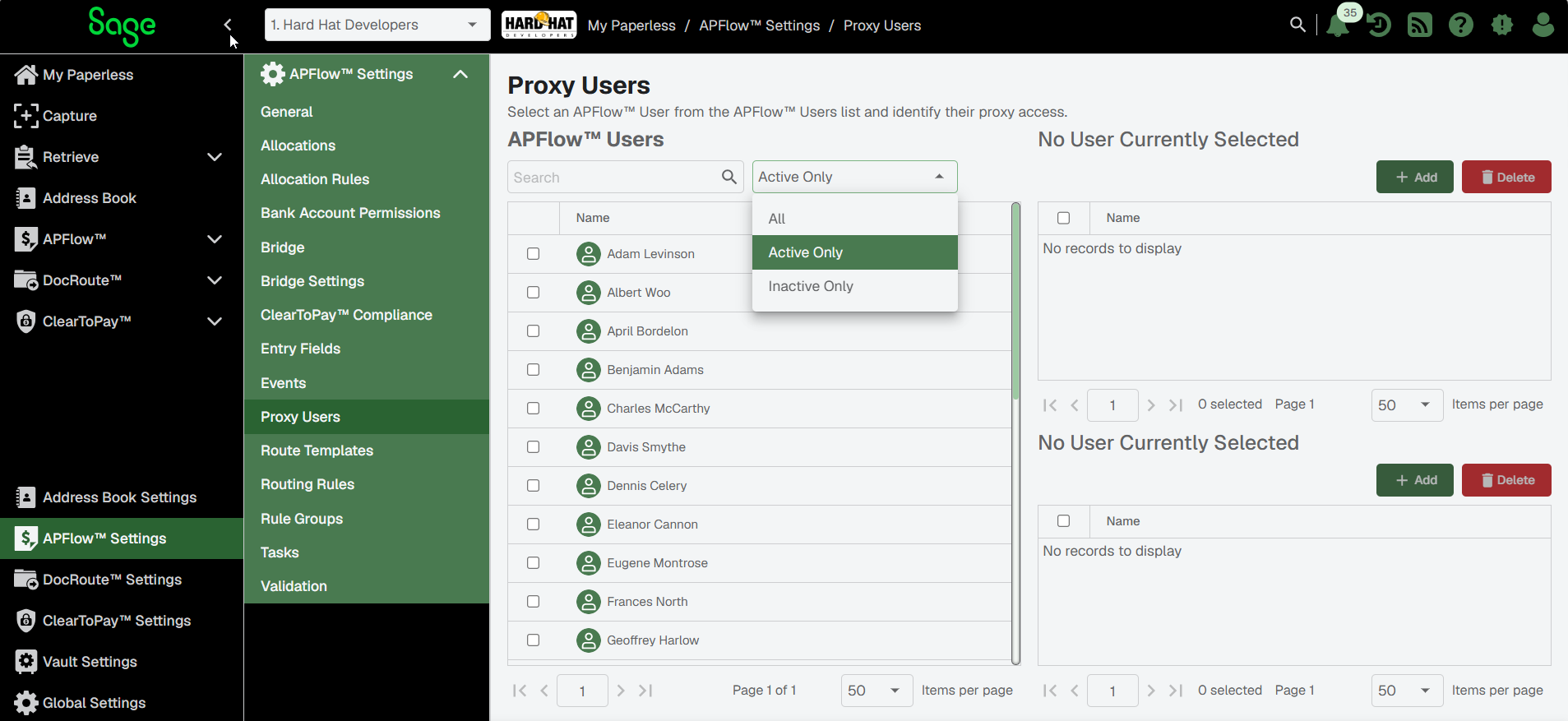The height and width of the screenshot is (721, 1568).
Task: Check the box for Adam Levinson
Action: 534,254
